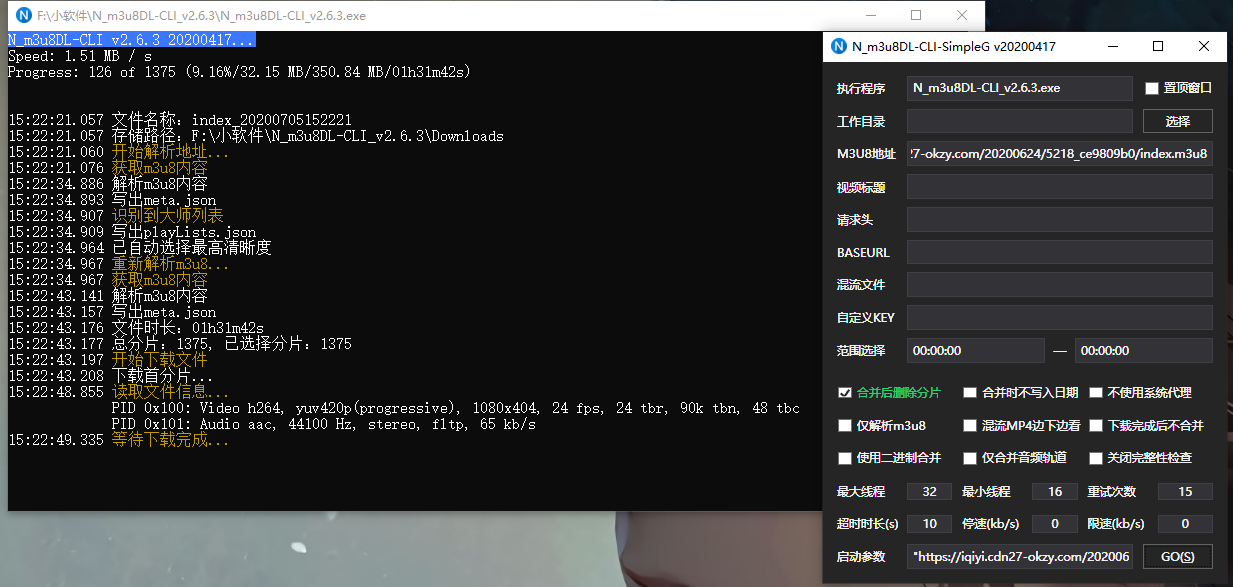Close the SimpleG window
This screenshot has width=1233, height=587.
tap(1204, 46)
